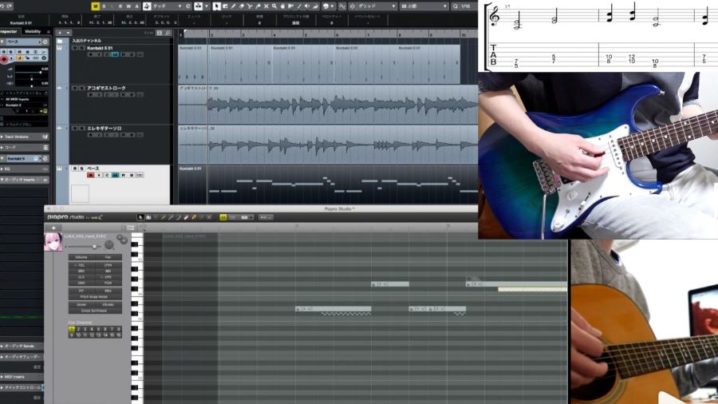718x404 pixels.
Task: Click the Cross Synthesis button in Piapro
Action: tap(95, 311)
